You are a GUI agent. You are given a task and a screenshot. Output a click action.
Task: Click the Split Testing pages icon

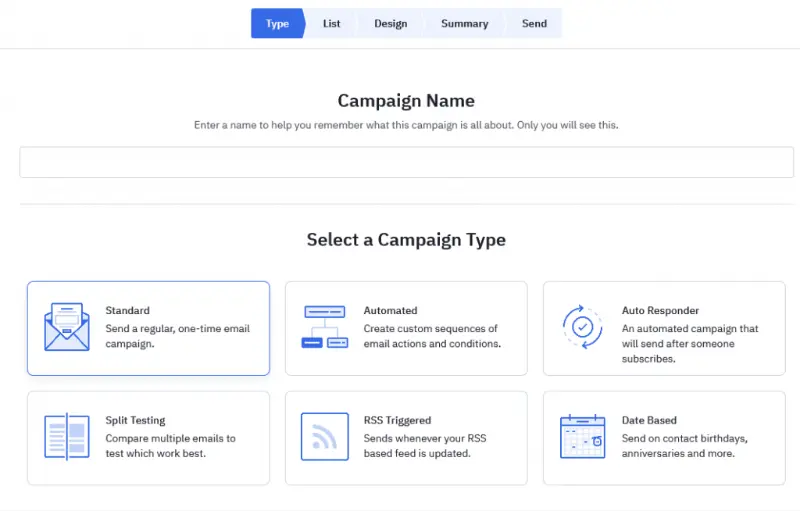pos(67,437)
